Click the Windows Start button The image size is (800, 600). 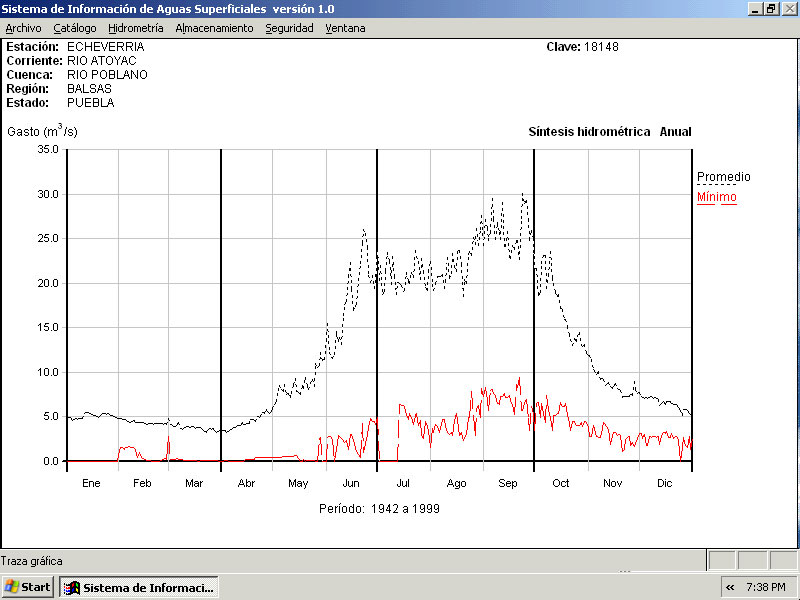pyautogui.click(x=28, y=587)
